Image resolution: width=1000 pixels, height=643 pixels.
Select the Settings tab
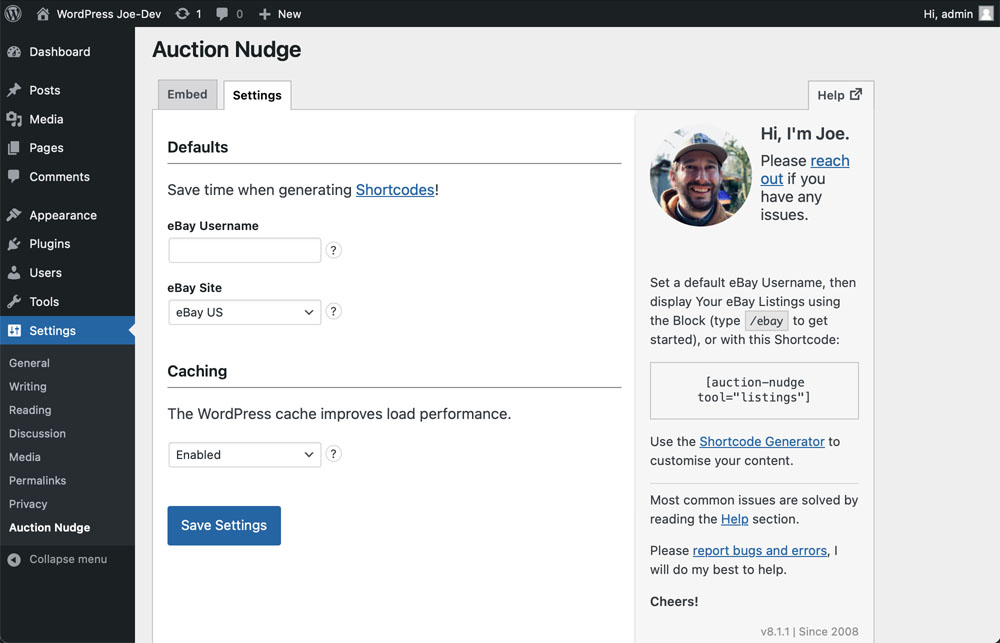[257, 95]
